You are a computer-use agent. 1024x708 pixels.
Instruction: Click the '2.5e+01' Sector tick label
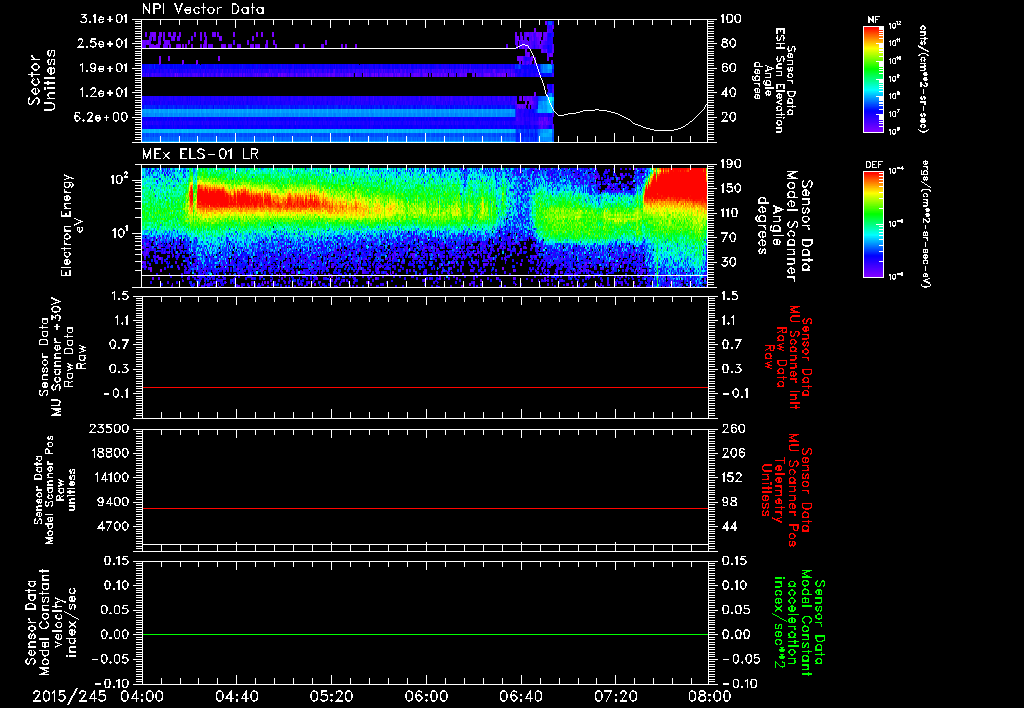104,43
